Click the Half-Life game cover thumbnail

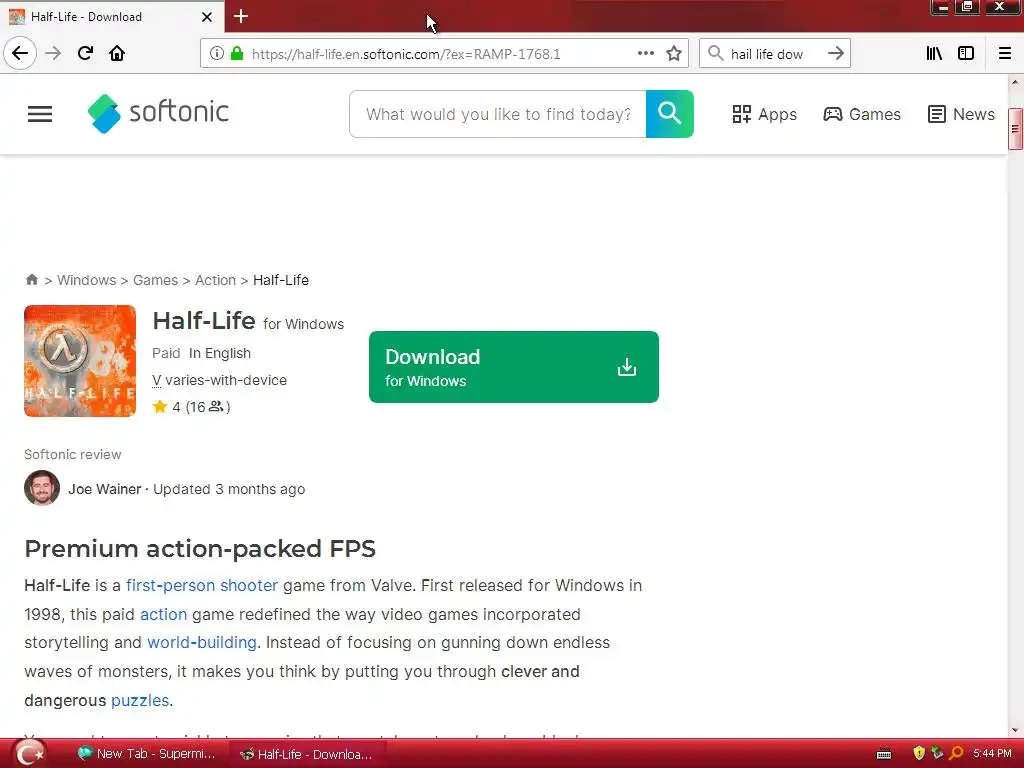(80, 360)
